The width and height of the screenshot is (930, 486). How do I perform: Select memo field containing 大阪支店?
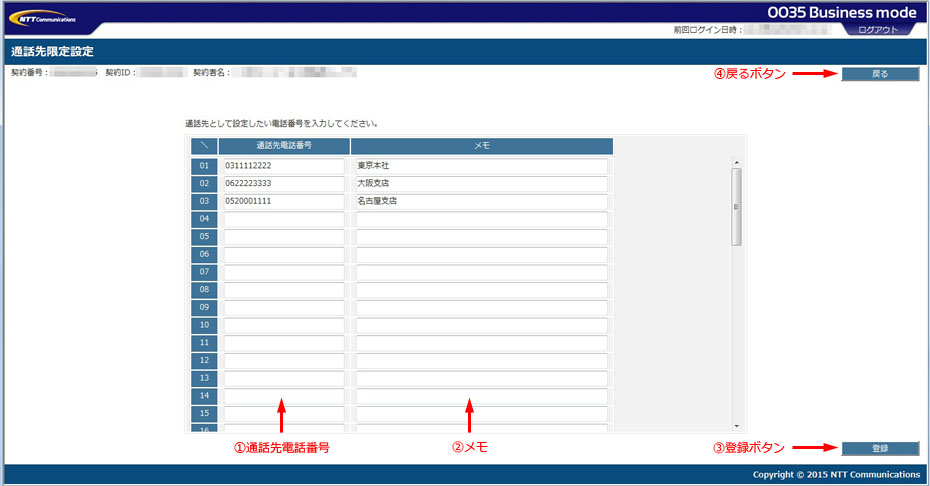[481, 184]
